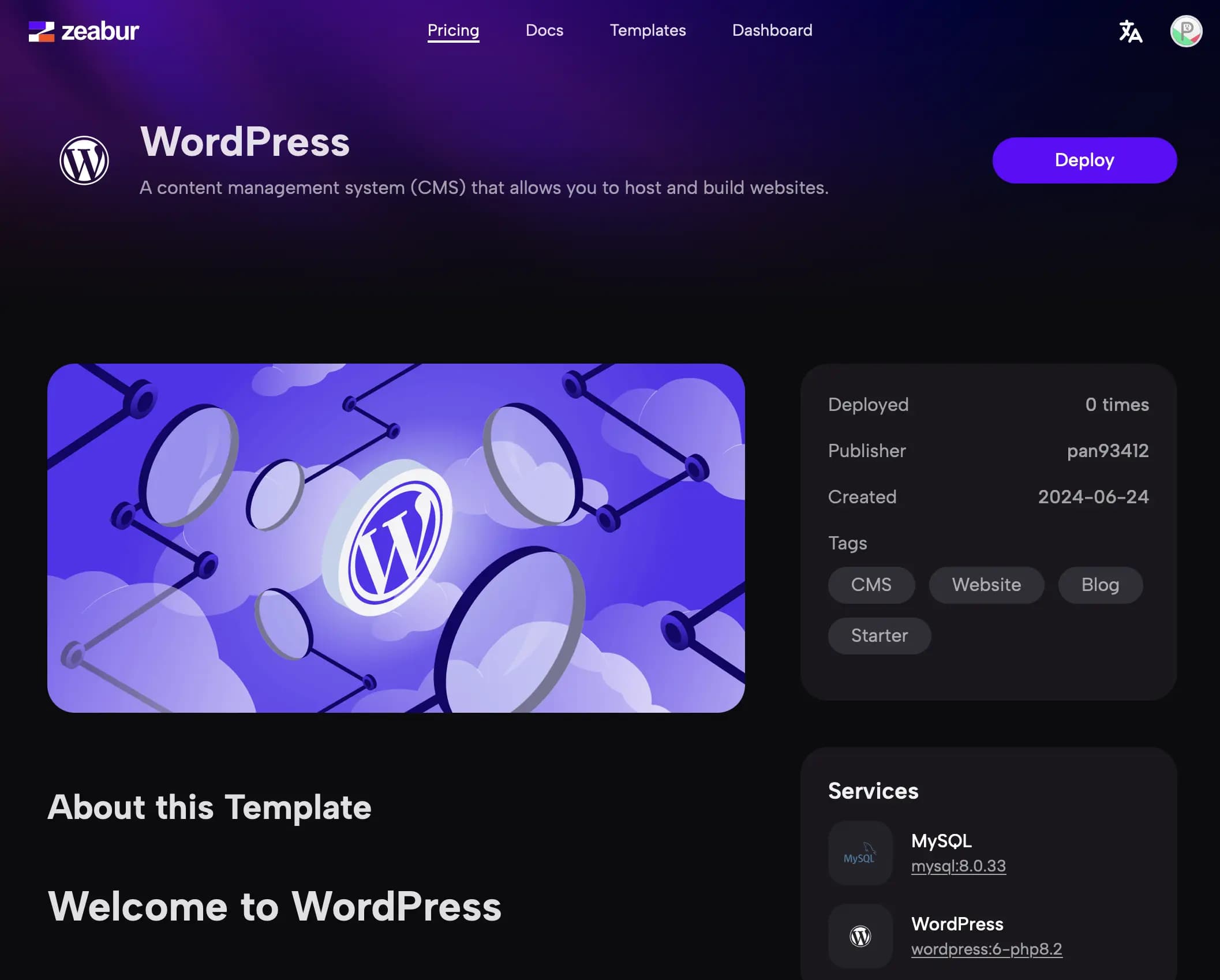Select the Blog tag
The width and height of the screenshot is (1220, 980).
(1100, 585)
